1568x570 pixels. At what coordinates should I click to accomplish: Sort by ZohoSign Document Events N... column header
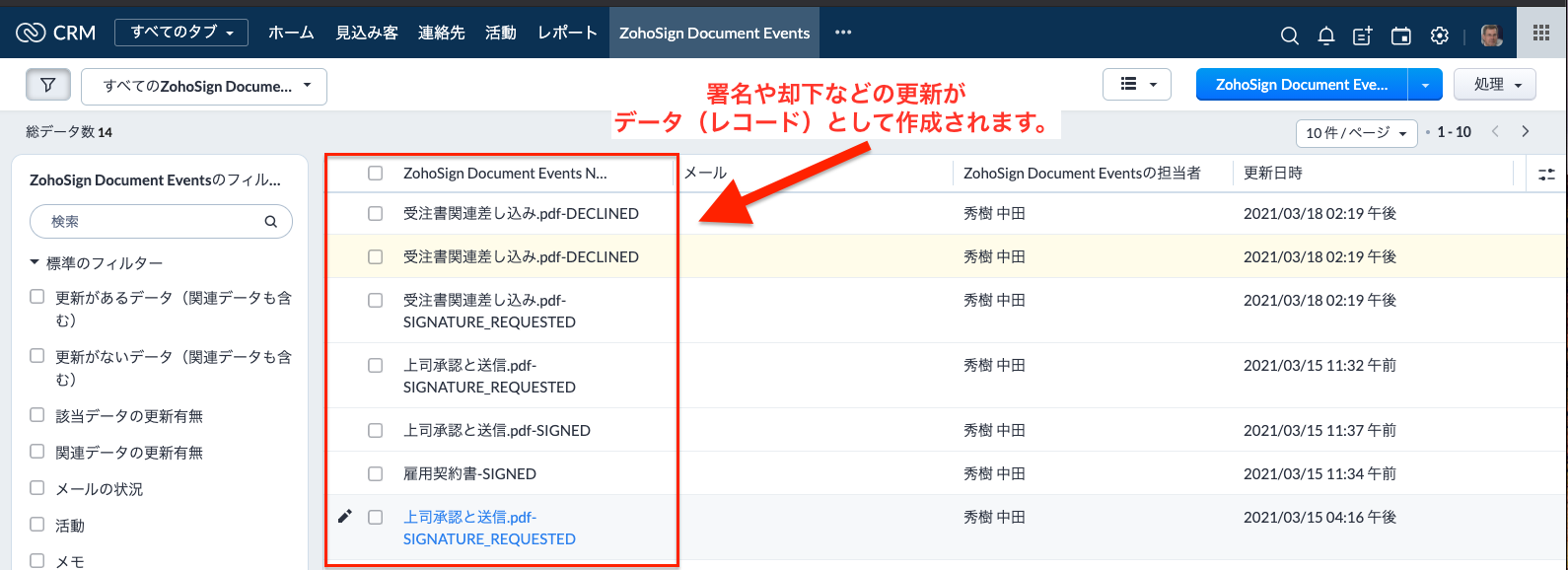point(505,173)
